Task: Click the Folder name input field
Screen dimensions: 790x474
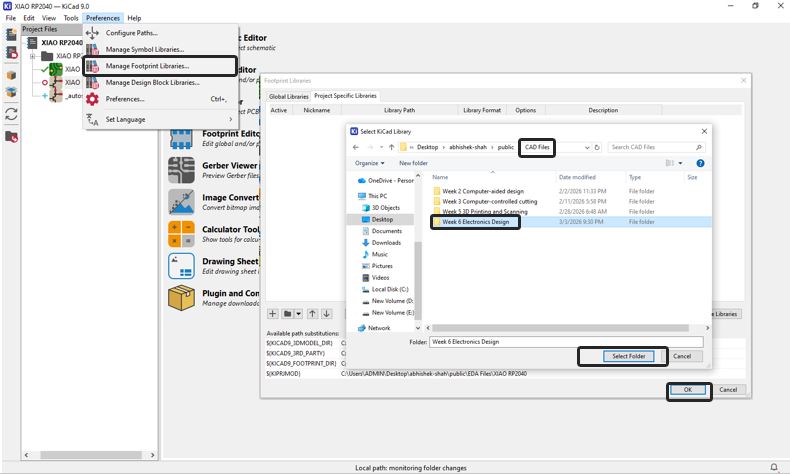Action: (566, 342)
